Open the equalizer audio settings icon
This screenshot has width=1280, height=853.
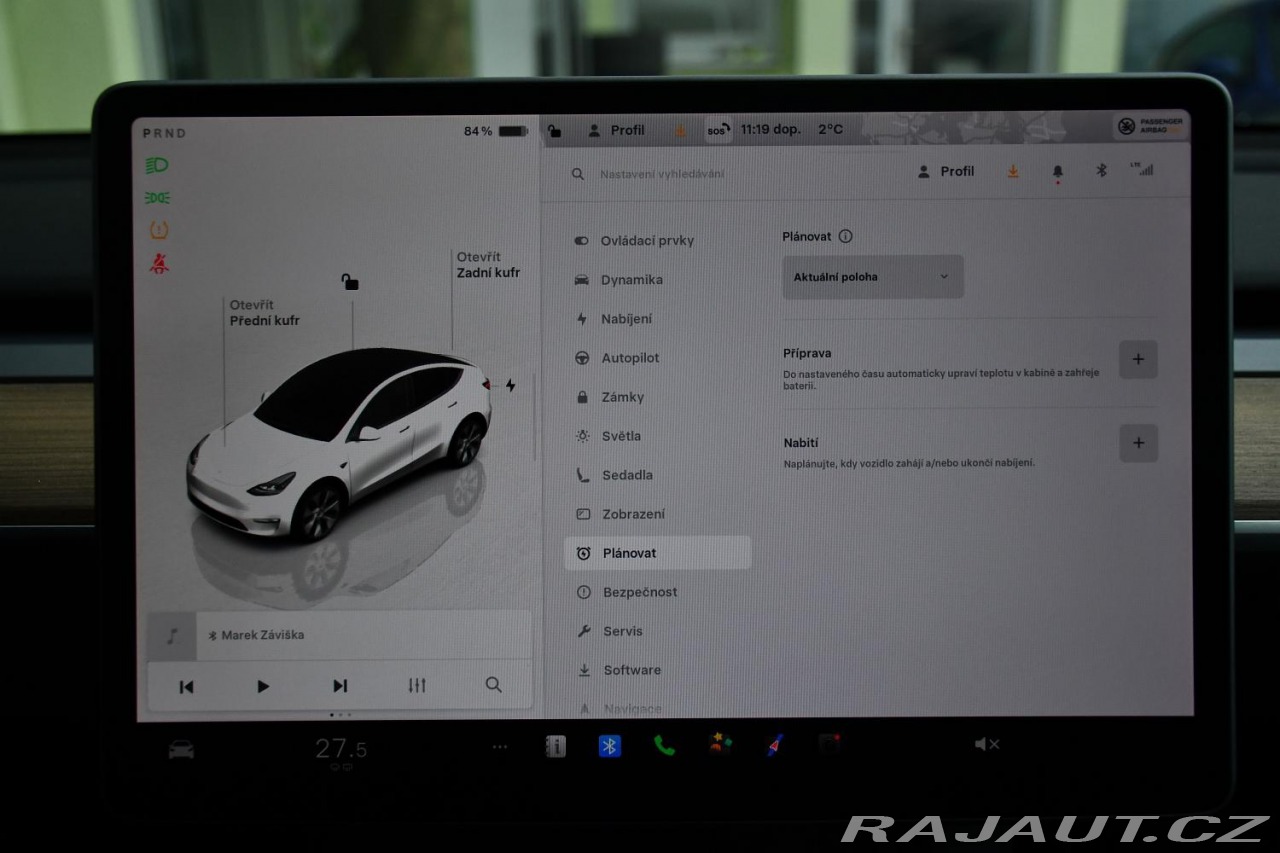coord(417,685)
